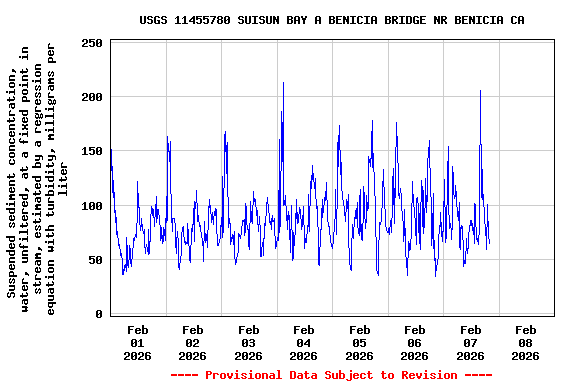Click the Feb 04 2026 date label

click(303, 343)
